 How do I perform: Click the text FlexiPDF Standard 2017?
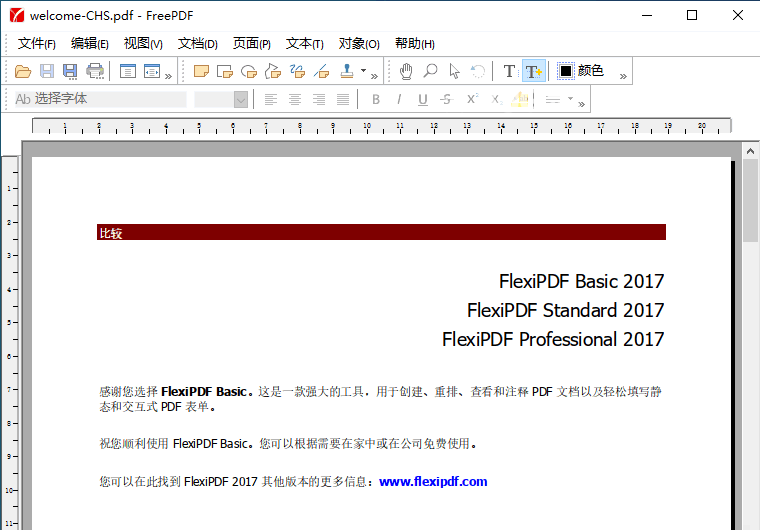tap(566, 310)
